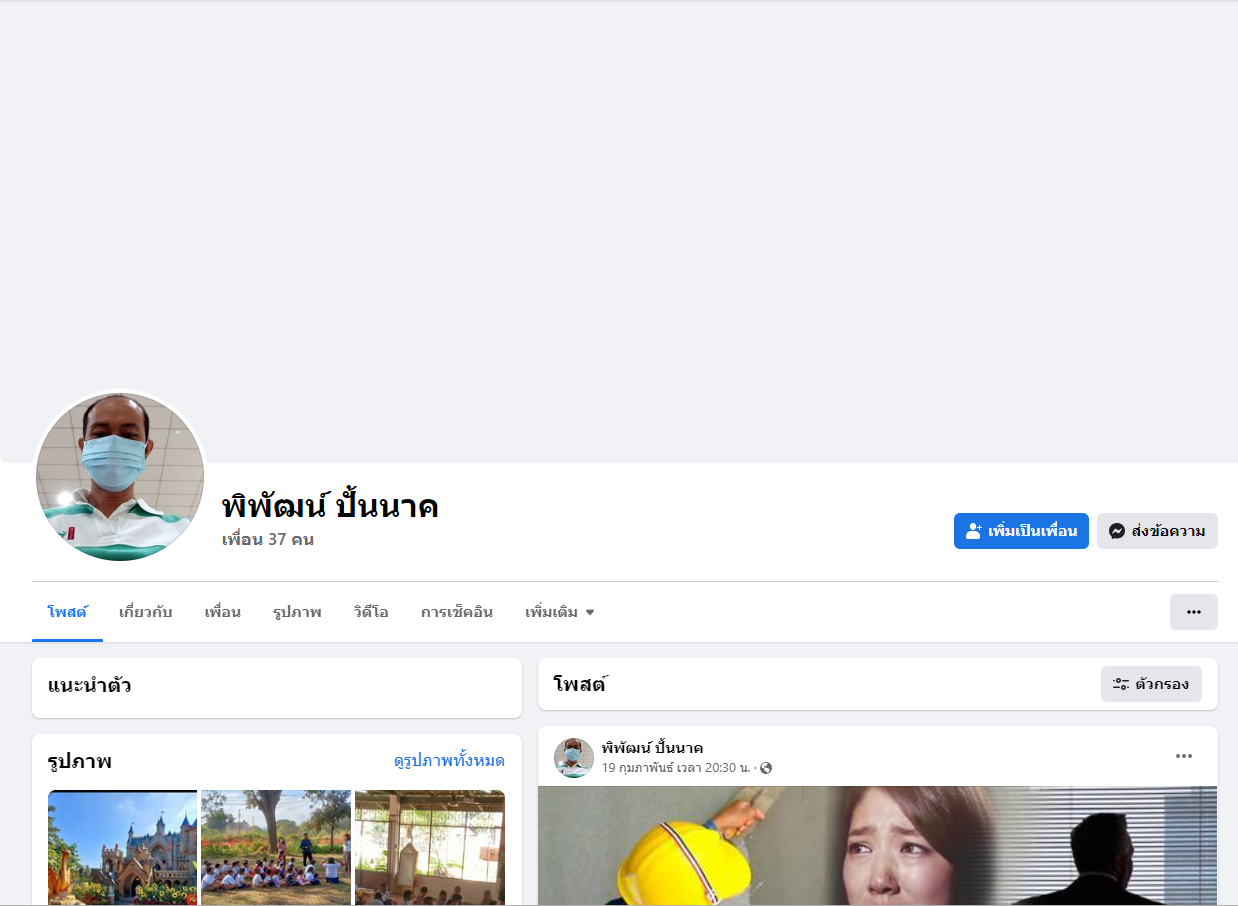Expand the เพิ่มเติม dropdown
The width and height of the screenshot is (1238, 906).
pyautogui.click(x=559, y=612)
